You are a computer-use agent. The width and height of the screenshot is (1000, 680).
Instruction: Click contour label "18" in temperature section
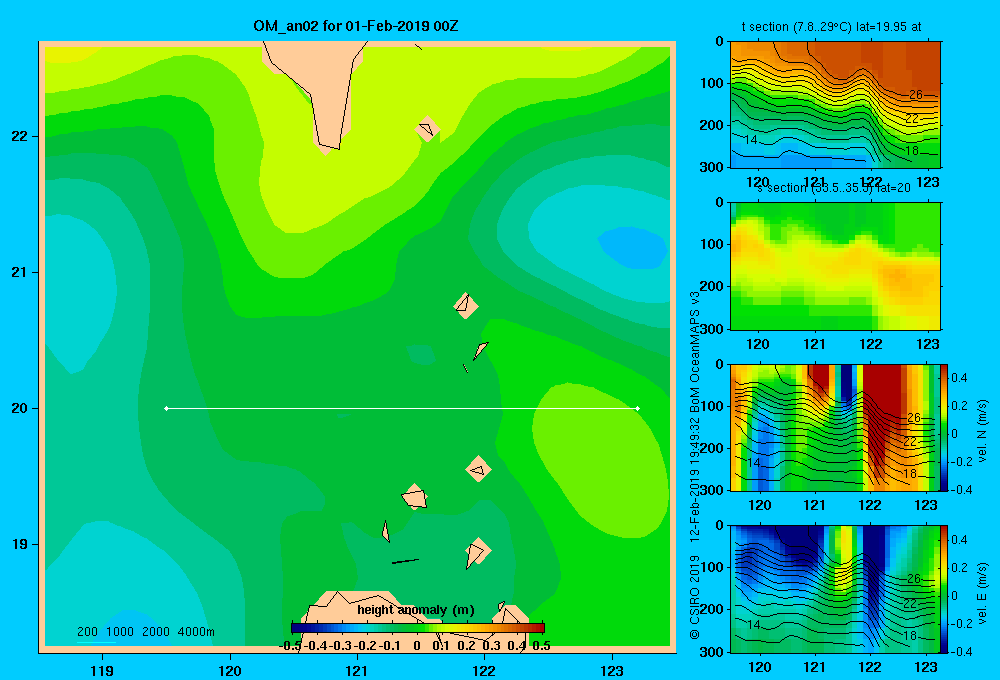pyautogui.click(x=912, y=151)
